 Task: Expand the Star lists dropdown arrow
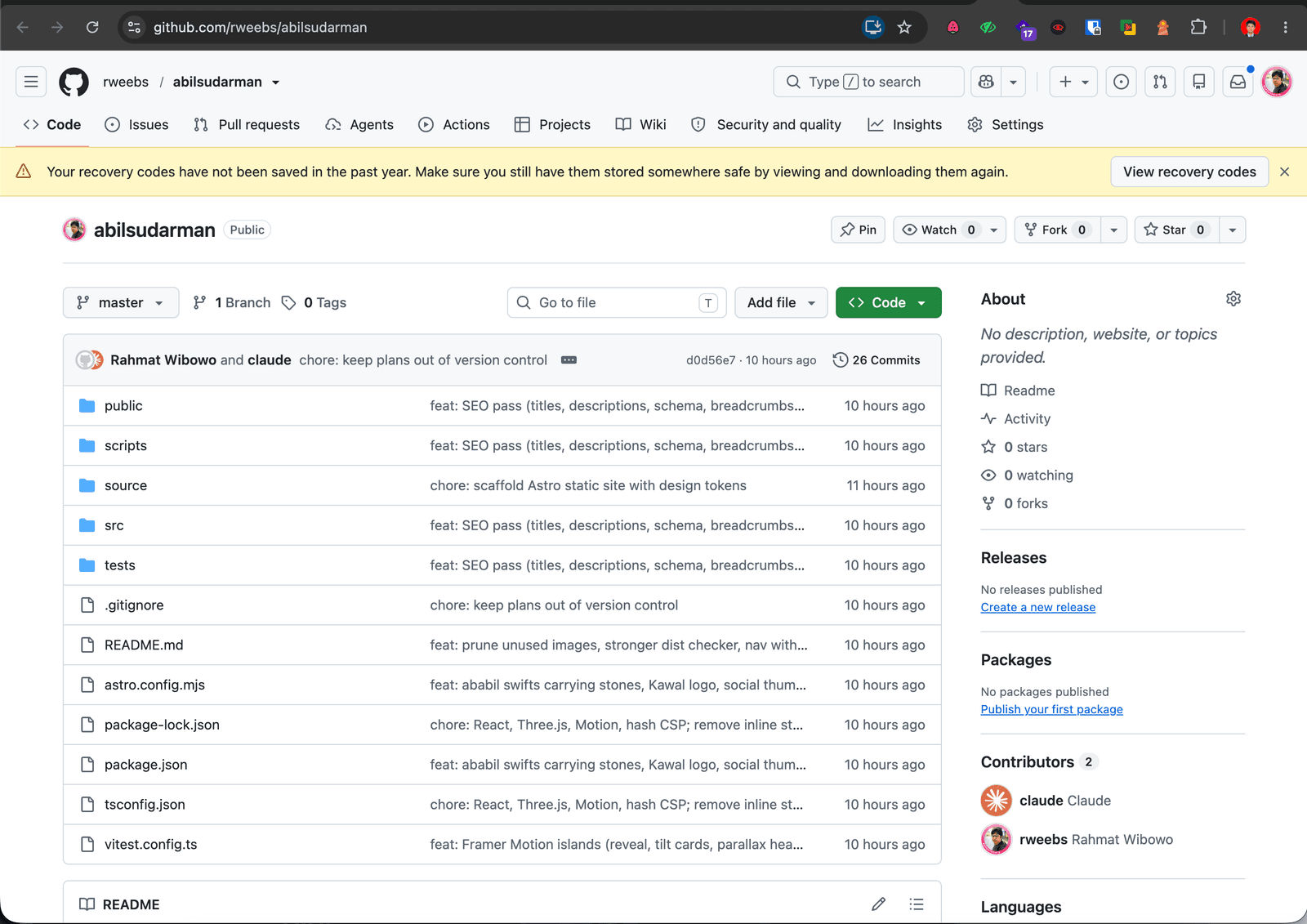pos(1233,230)
